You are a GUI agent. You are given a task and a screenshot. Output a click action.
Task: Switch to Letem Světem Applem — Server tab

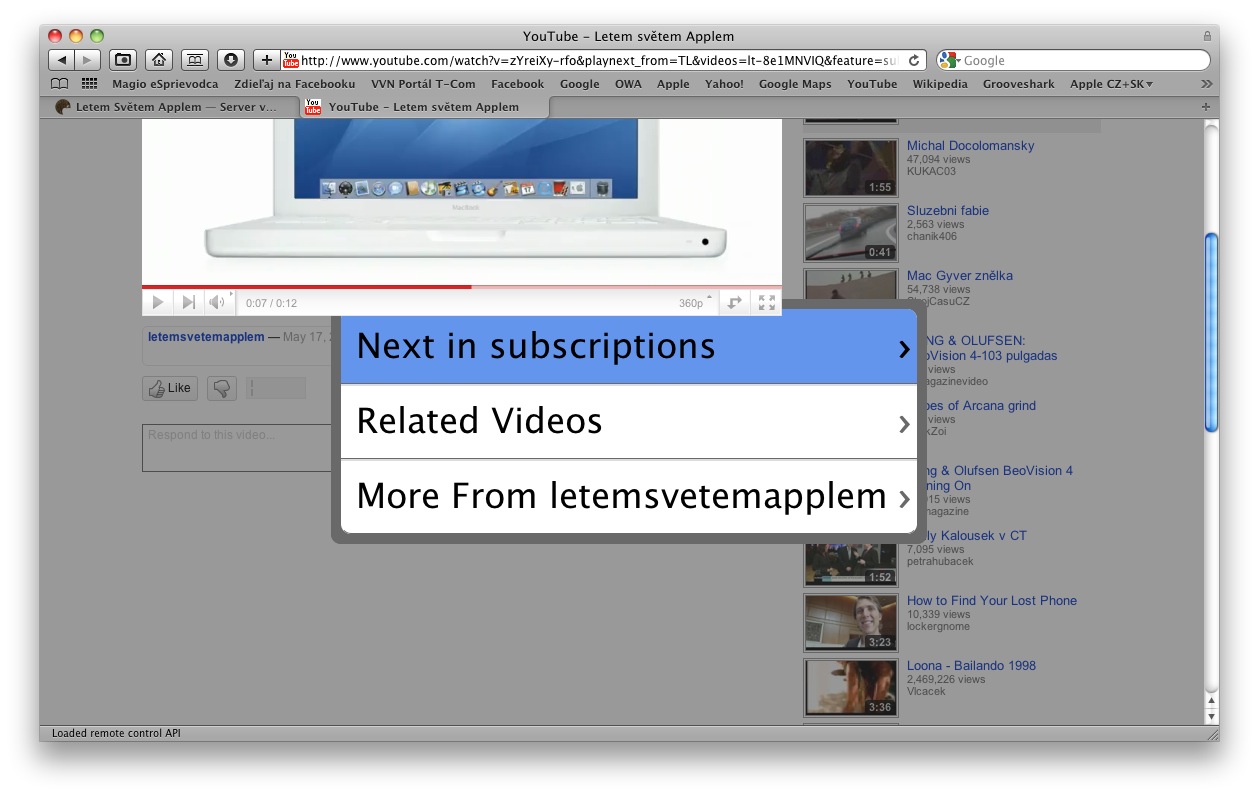(x=172, y=107)
